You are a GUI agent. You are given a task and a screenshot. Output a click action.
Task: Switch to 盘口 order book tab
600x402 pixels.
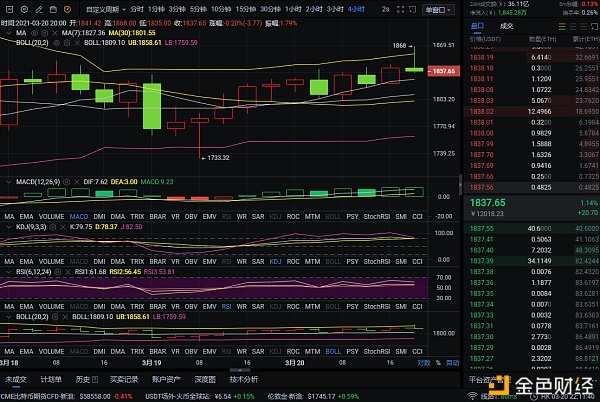[477, 26]
